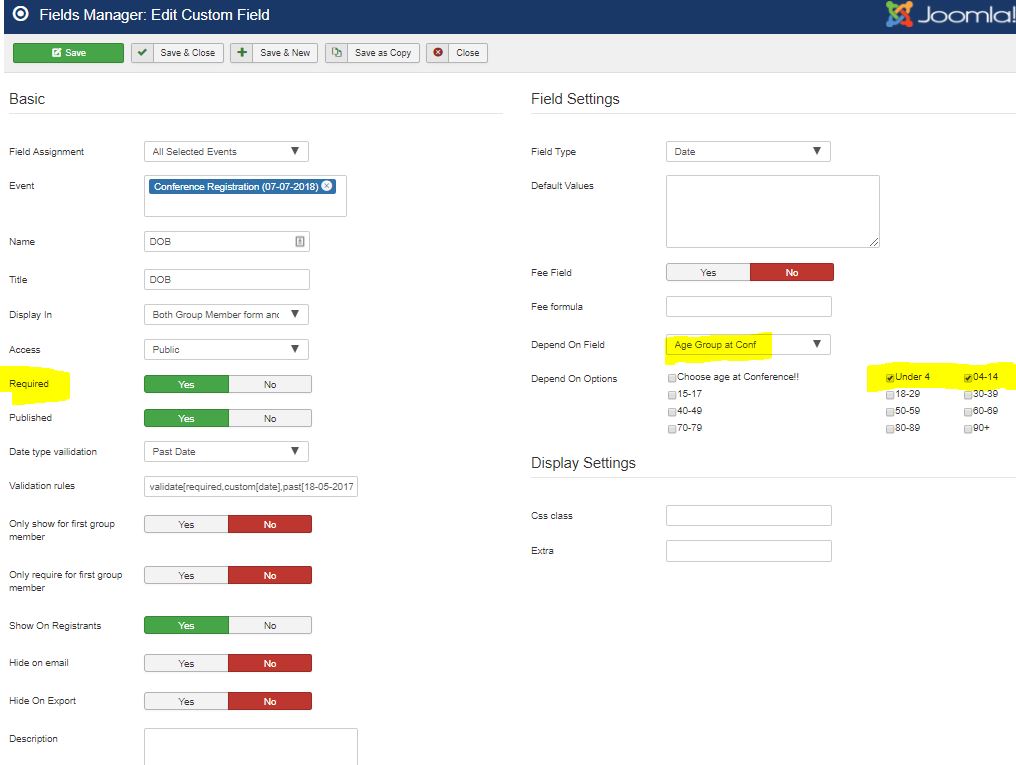Click into the Fee formula input
Viewport: 1016px width, 765px height.
(x=748, y=307)
